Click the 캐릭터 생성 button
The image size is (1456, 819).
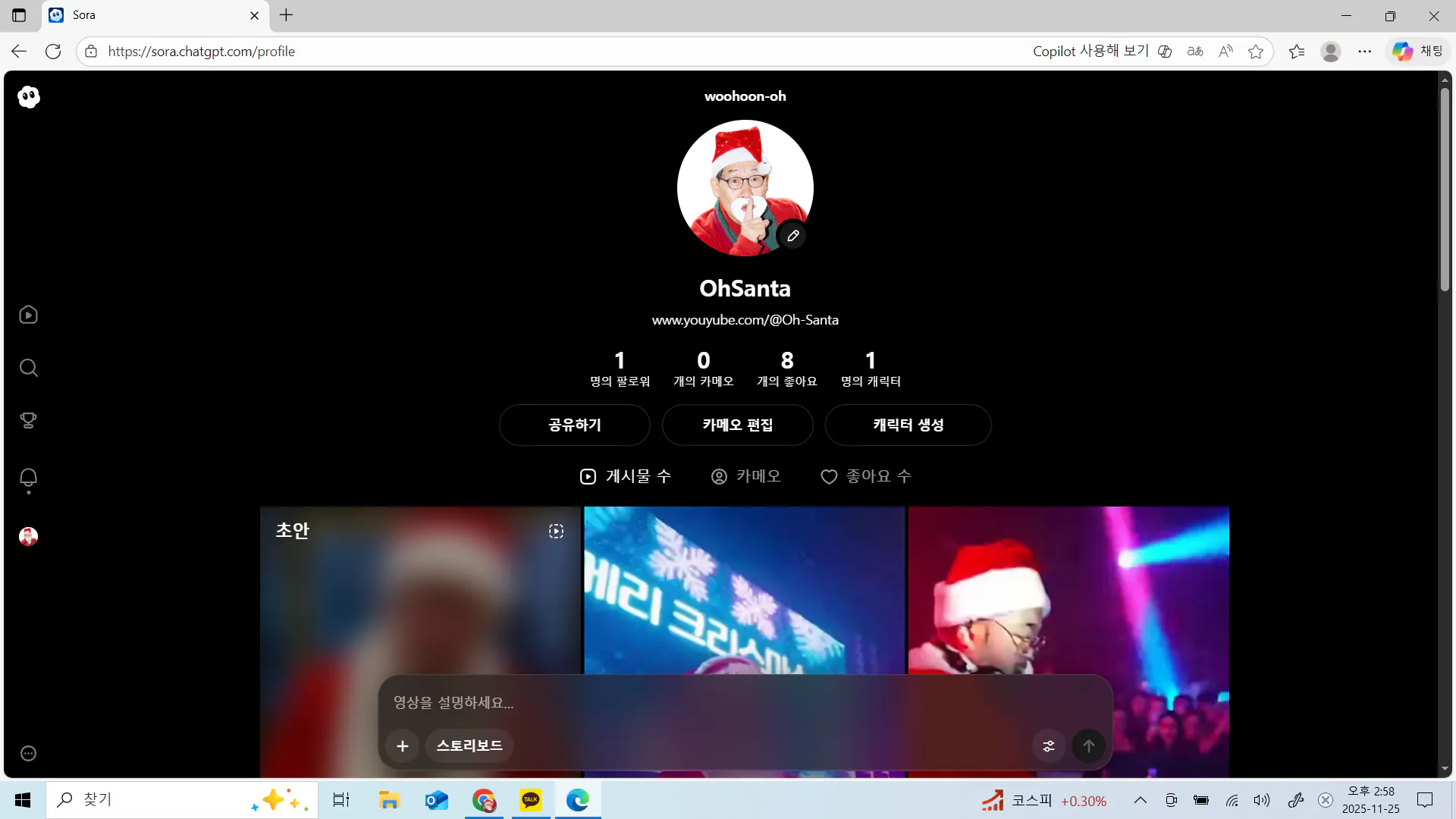pos(908,425)
